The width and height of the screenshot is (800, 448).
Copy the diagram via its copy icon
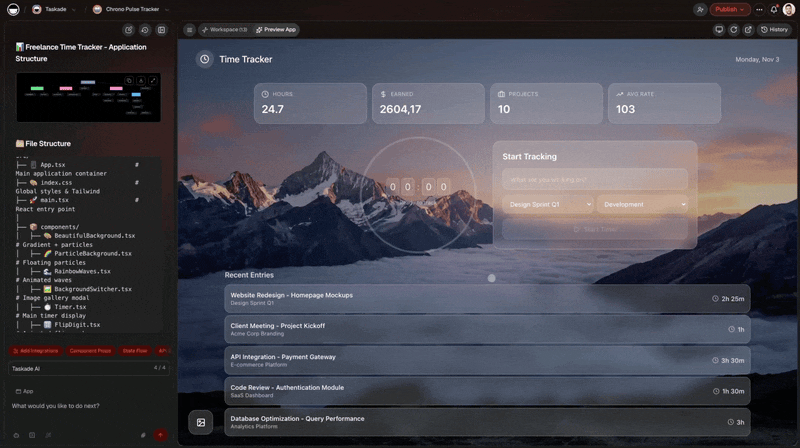129,81
